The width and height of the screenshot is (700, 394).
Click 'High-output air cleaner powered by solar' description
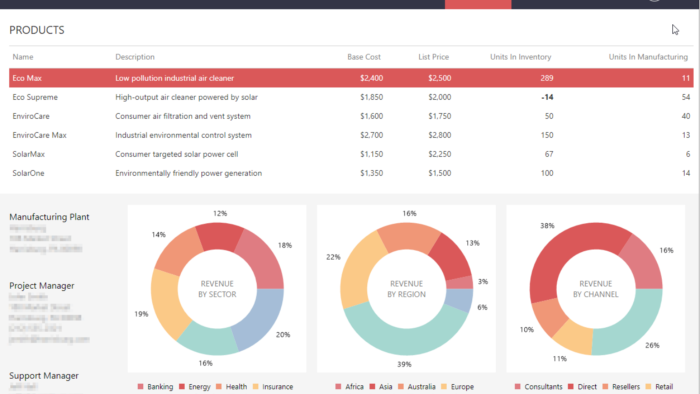186,97
